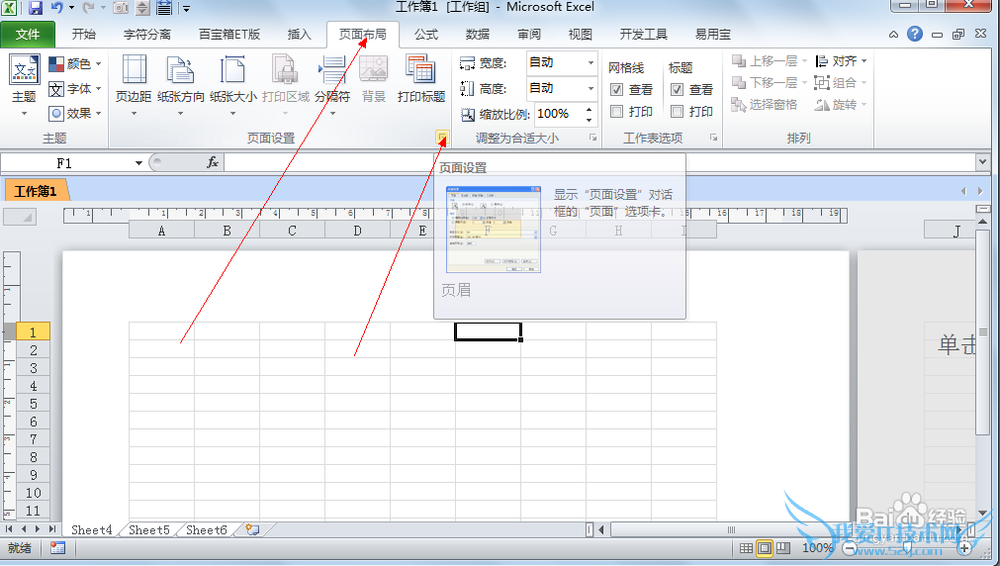Image resolution: width=1000 pixels, height=566 pixels.
Task: Expand the Name Box dropdown arrow
Action: pos(138,163)
